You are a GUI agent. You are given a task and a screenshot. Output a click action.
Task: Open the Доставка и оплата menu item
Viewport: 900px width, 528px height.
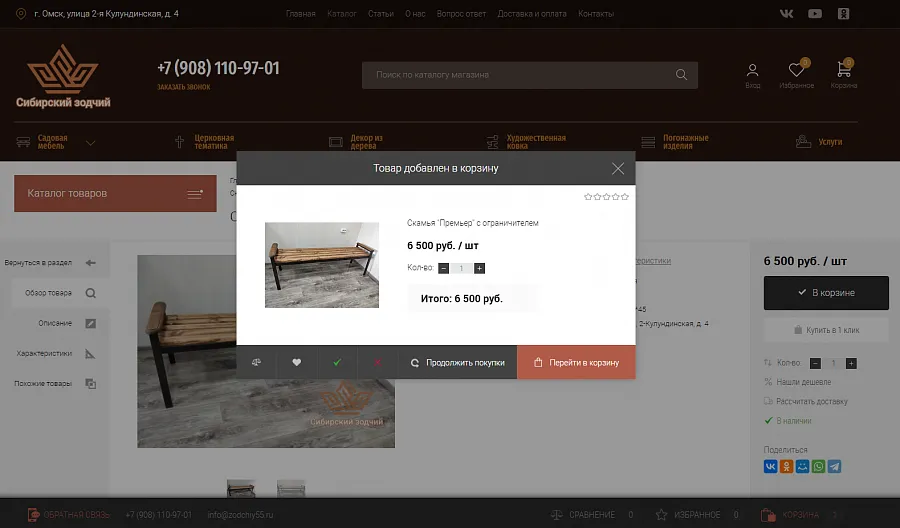pyautogui.click(x=532, y=14)
